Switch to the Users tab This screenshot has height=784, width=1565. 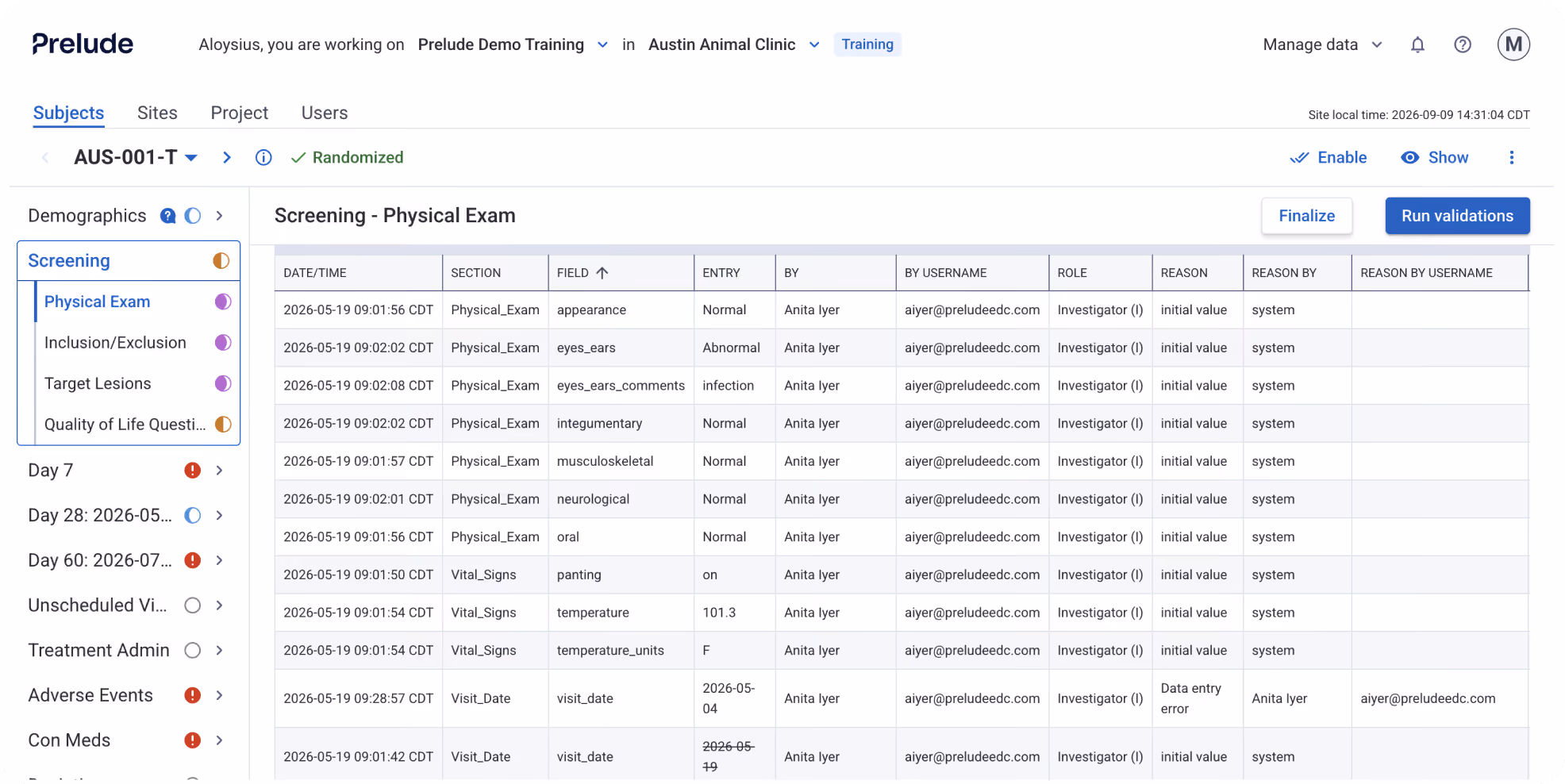(x=325, y=113)
